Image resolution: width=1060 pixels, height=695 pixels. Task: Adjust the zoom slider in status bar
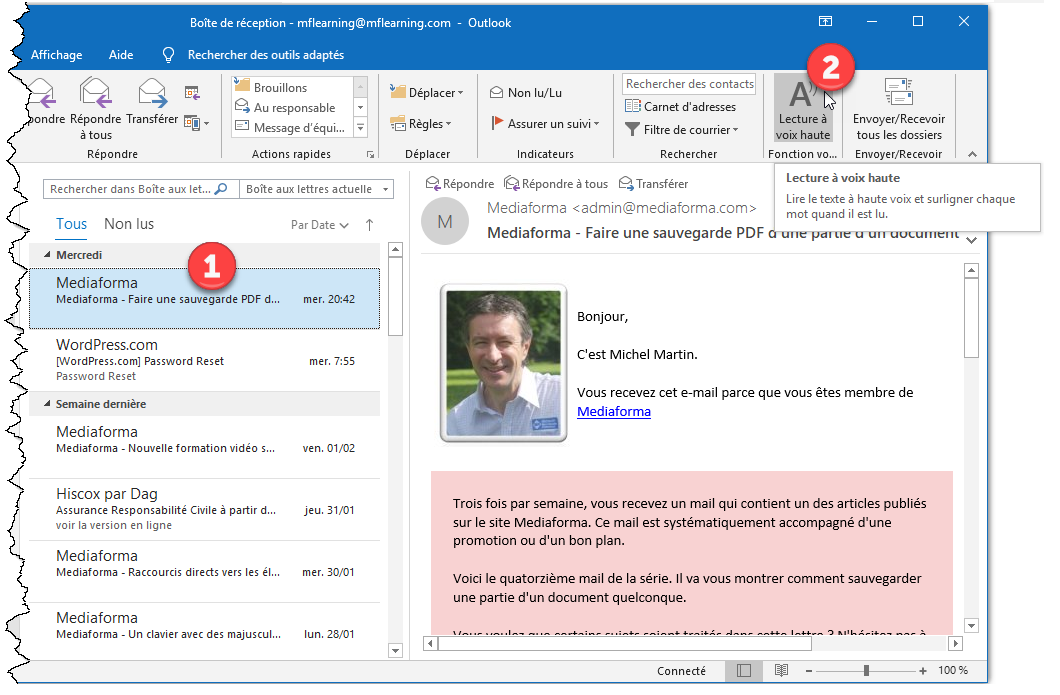[866, 671]
